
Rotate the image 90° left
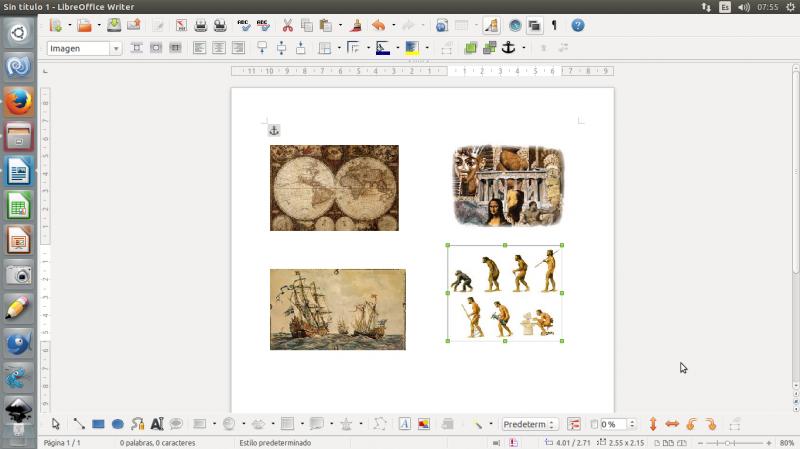(x=692, y=424)
